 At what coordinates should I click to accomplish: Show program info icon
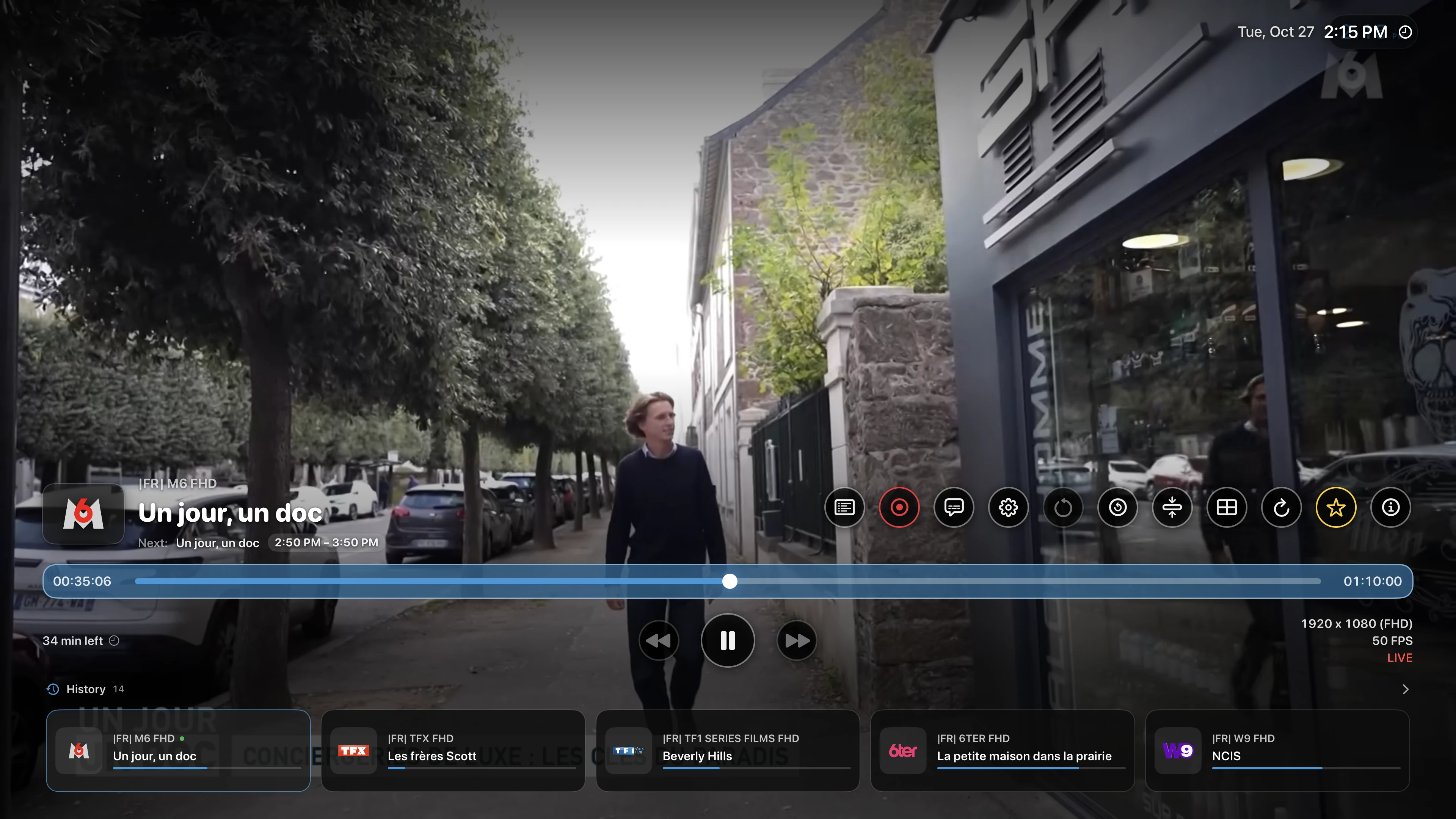1390,508
